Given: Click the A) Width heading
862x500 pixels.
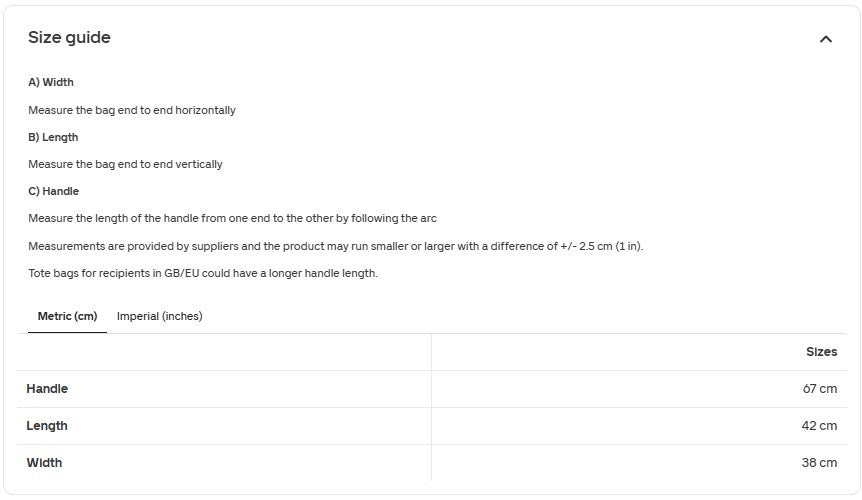Looking at the screenshot, I should point(51,82).
